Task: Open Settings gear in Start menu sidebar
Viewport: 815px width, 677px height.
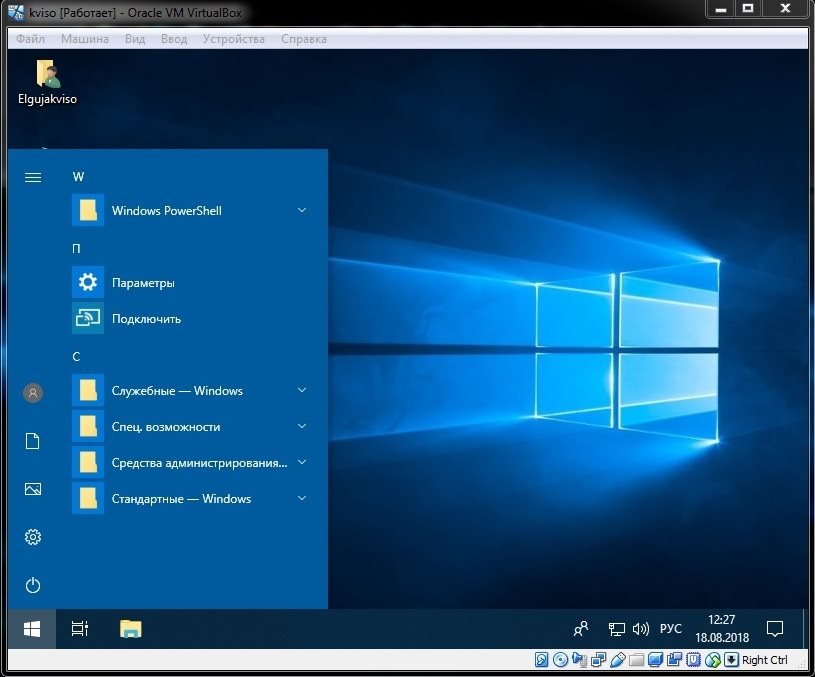Action: (33, 537)
